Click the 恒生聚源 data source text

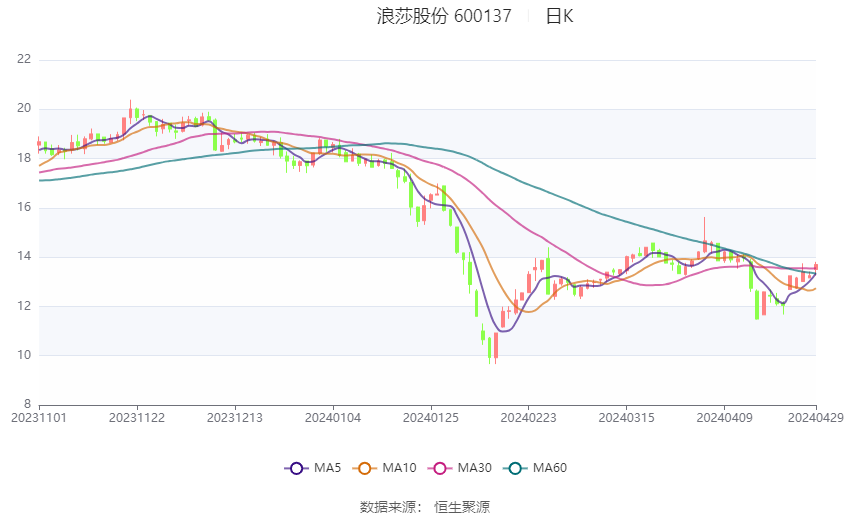tap(462, 507)
